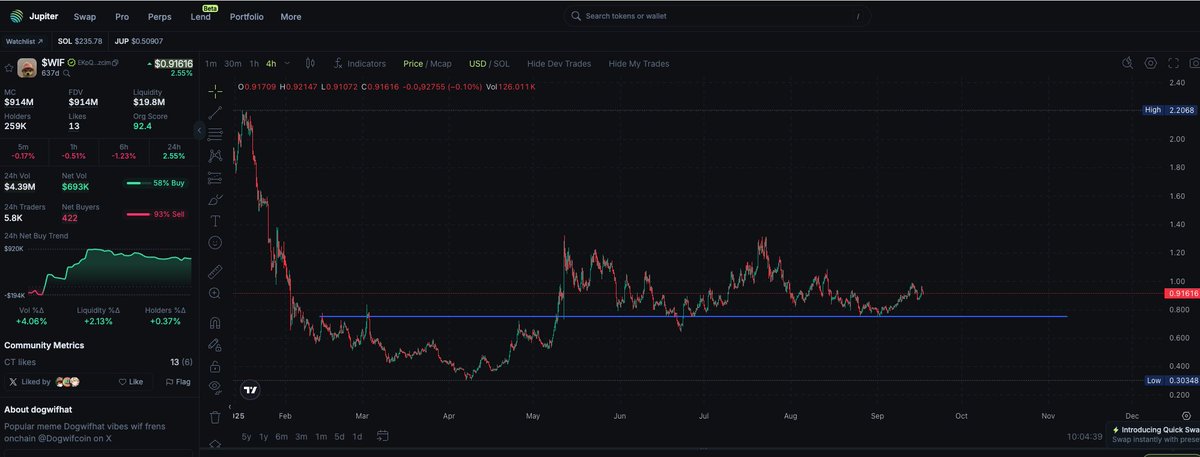Open the Pro tab
The height and width of the screenshot is (457, 1200).
tap(122, 17)
